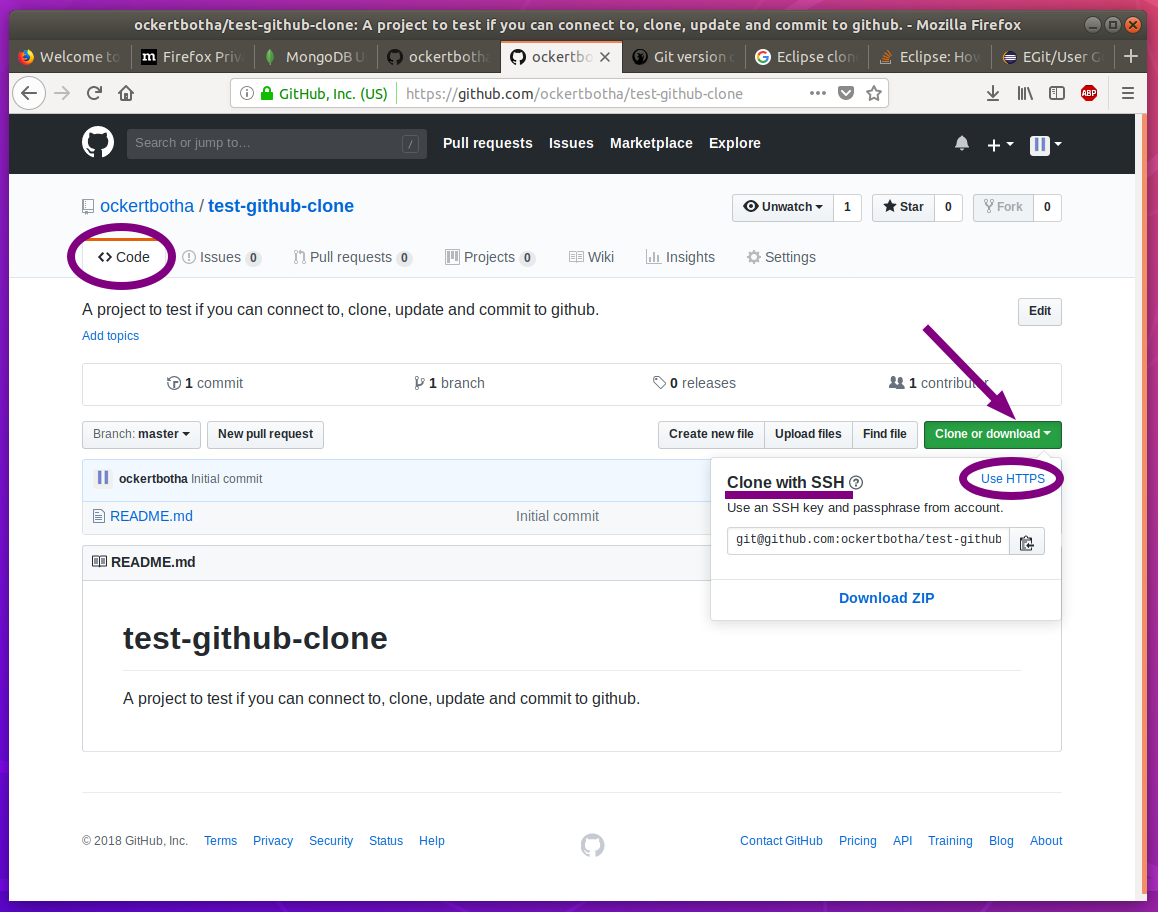Open the repository Pull requests tab
Viewport: 1158px width, 912px height.
352,257
